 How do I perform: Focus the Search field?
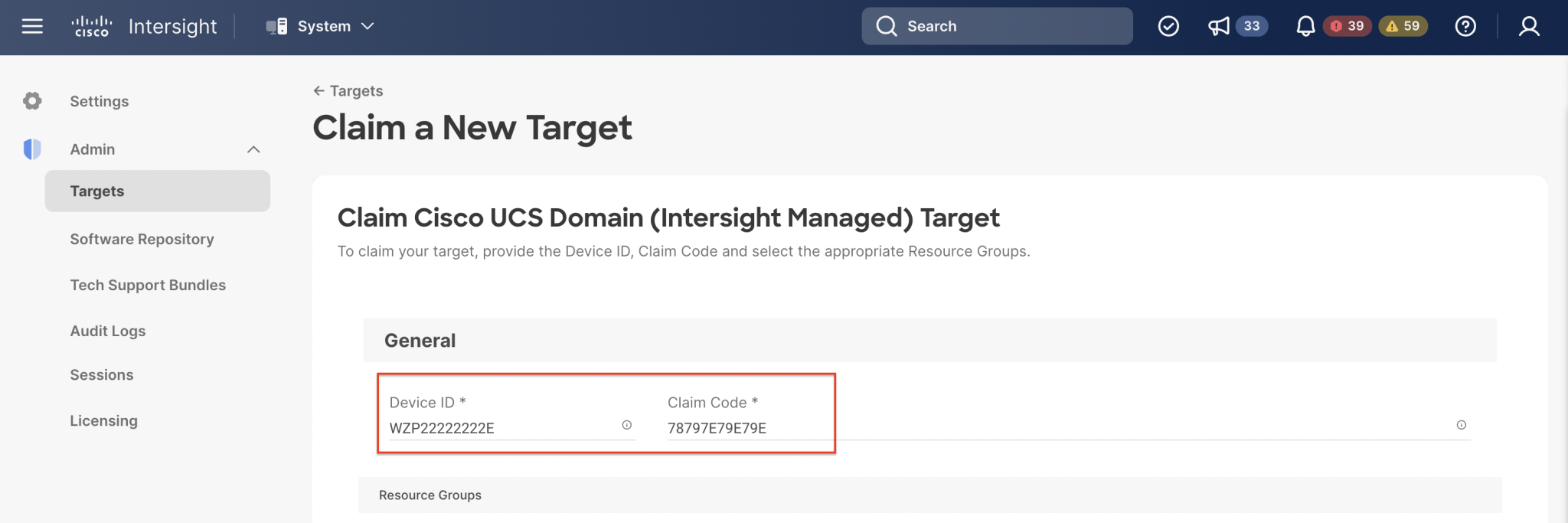coord(997,26)
